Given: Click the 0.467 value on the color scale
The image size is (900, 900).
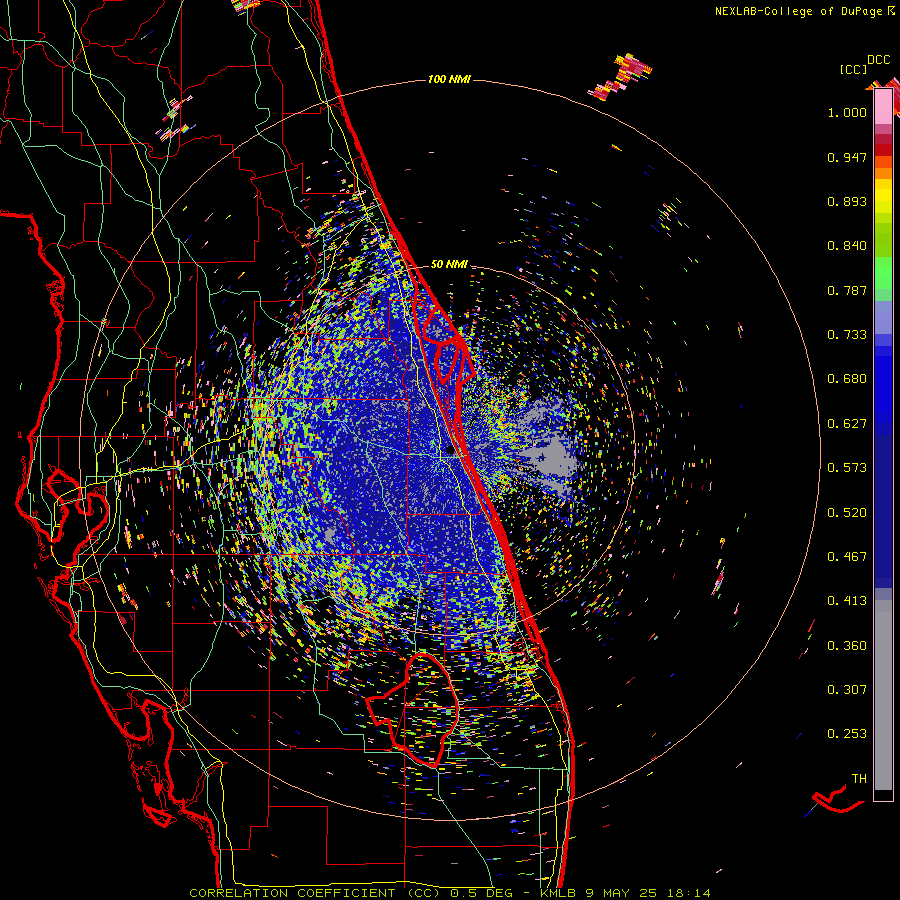Looking at the screenshot, I should pyautogui.click(x=847, y=557).
